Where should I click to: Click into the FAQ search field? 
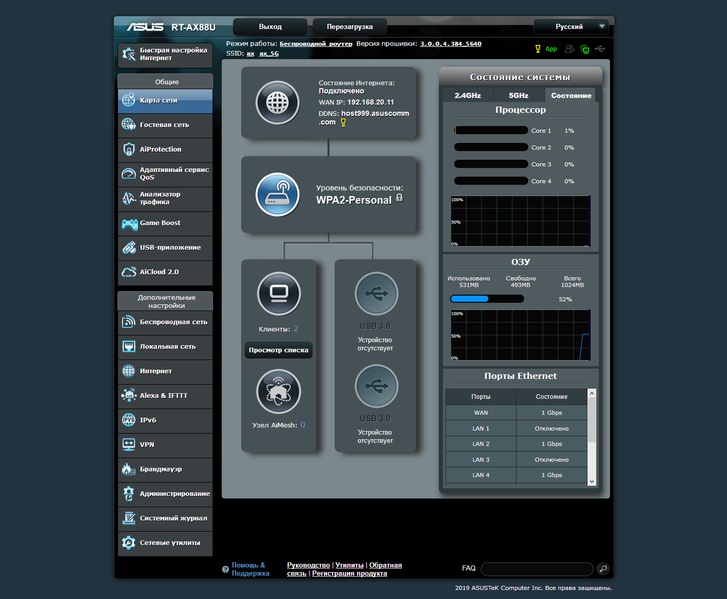click(537, 568)
